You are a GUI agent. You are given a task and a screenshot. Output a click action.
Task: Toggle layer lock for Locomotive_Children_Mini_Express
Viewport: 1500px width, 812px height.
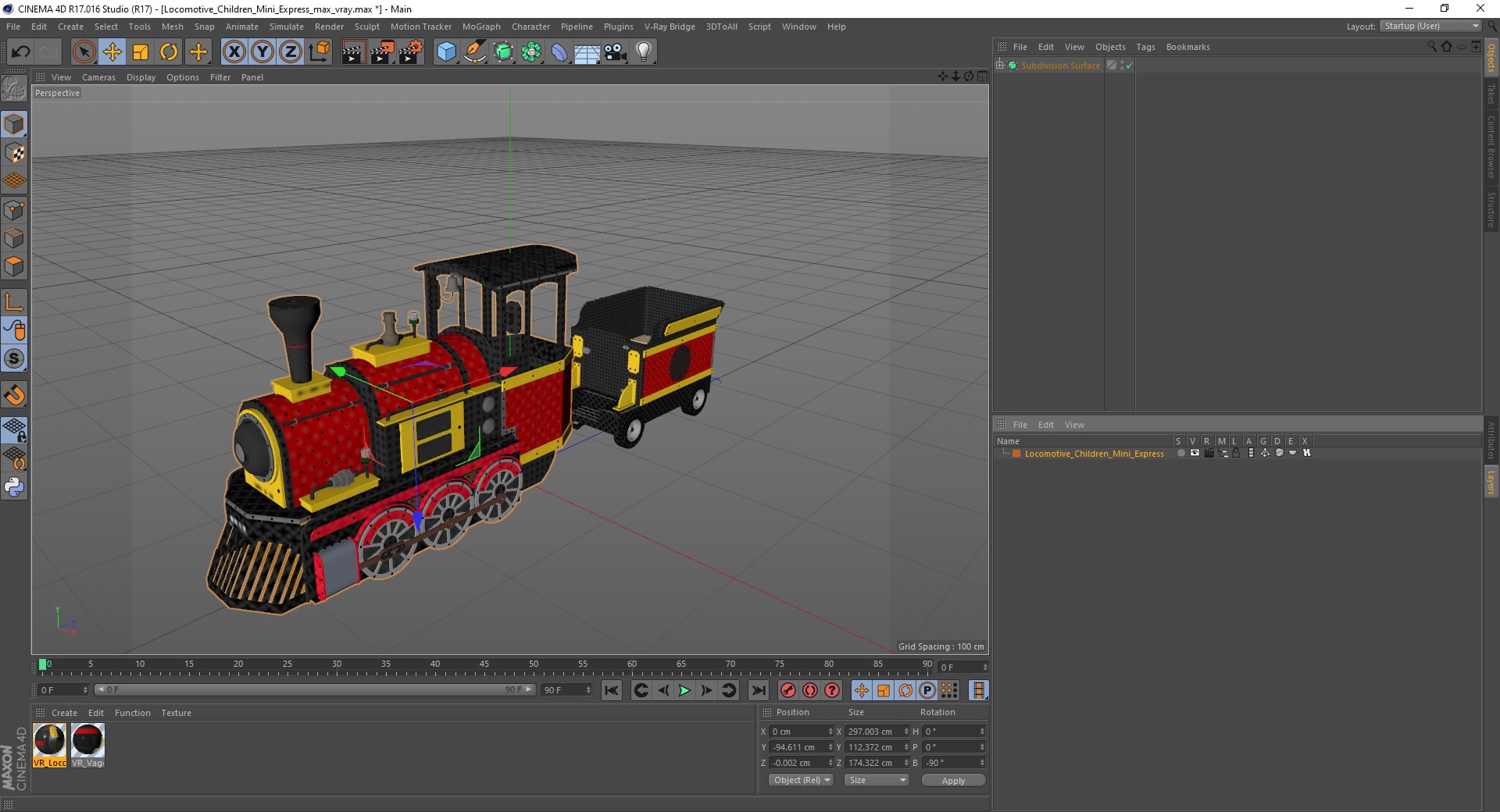point(1237,453)
